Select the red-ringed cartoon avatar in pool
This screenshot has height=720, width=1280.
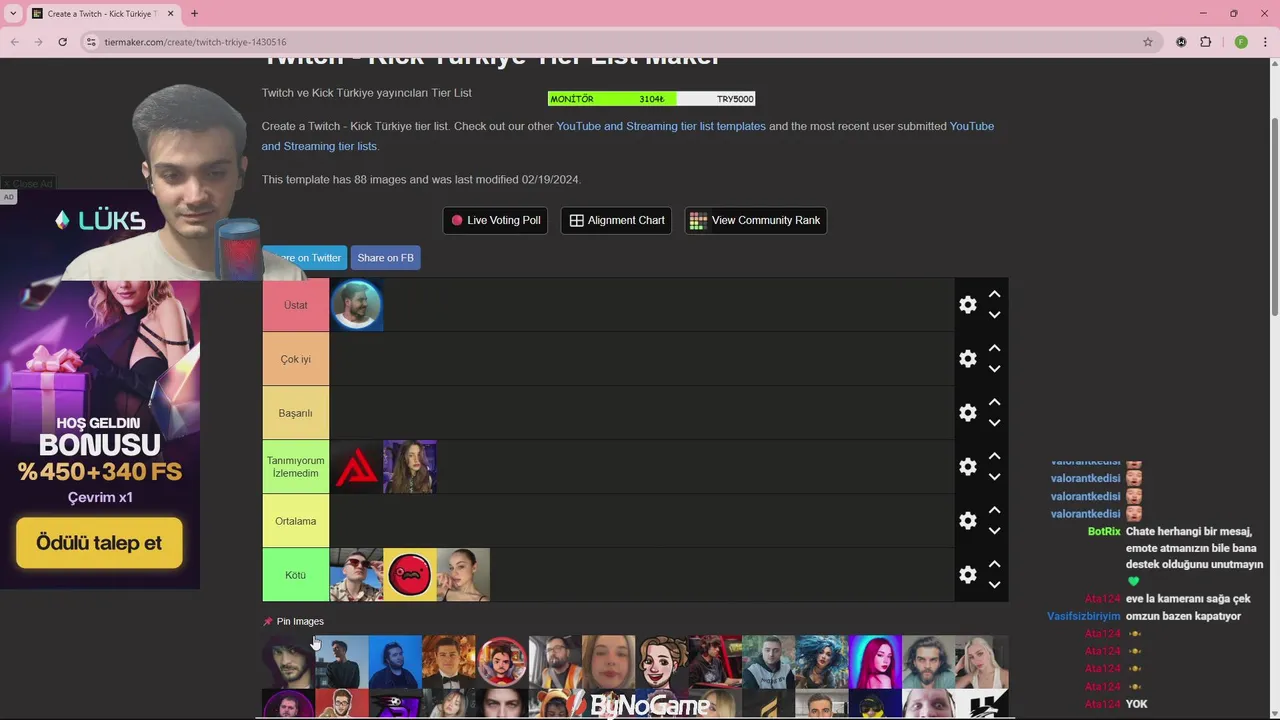tap(502, 662)
